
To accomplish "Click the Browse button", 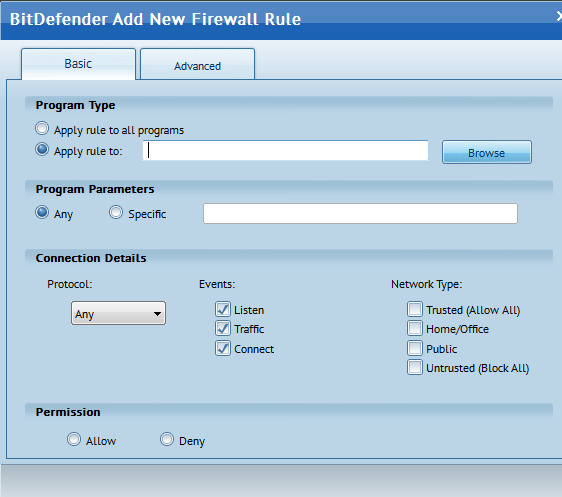I will pos(487,152).
